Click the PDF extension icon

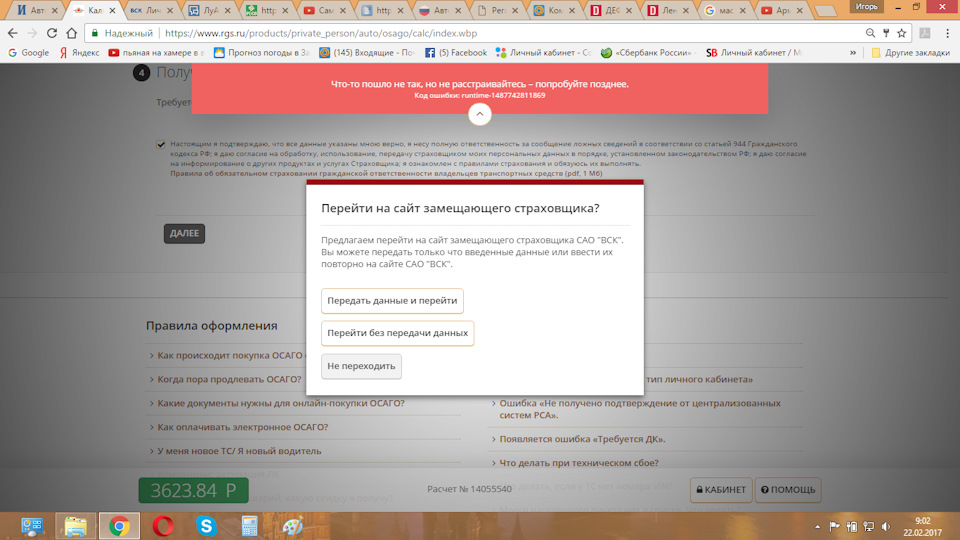[924, 33]
